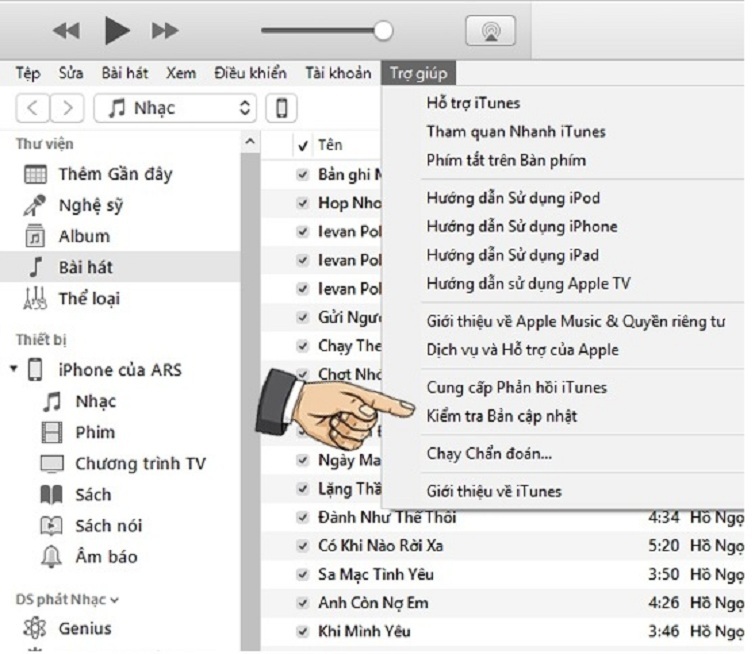Open the Tài khoản menu

(338, 73)
